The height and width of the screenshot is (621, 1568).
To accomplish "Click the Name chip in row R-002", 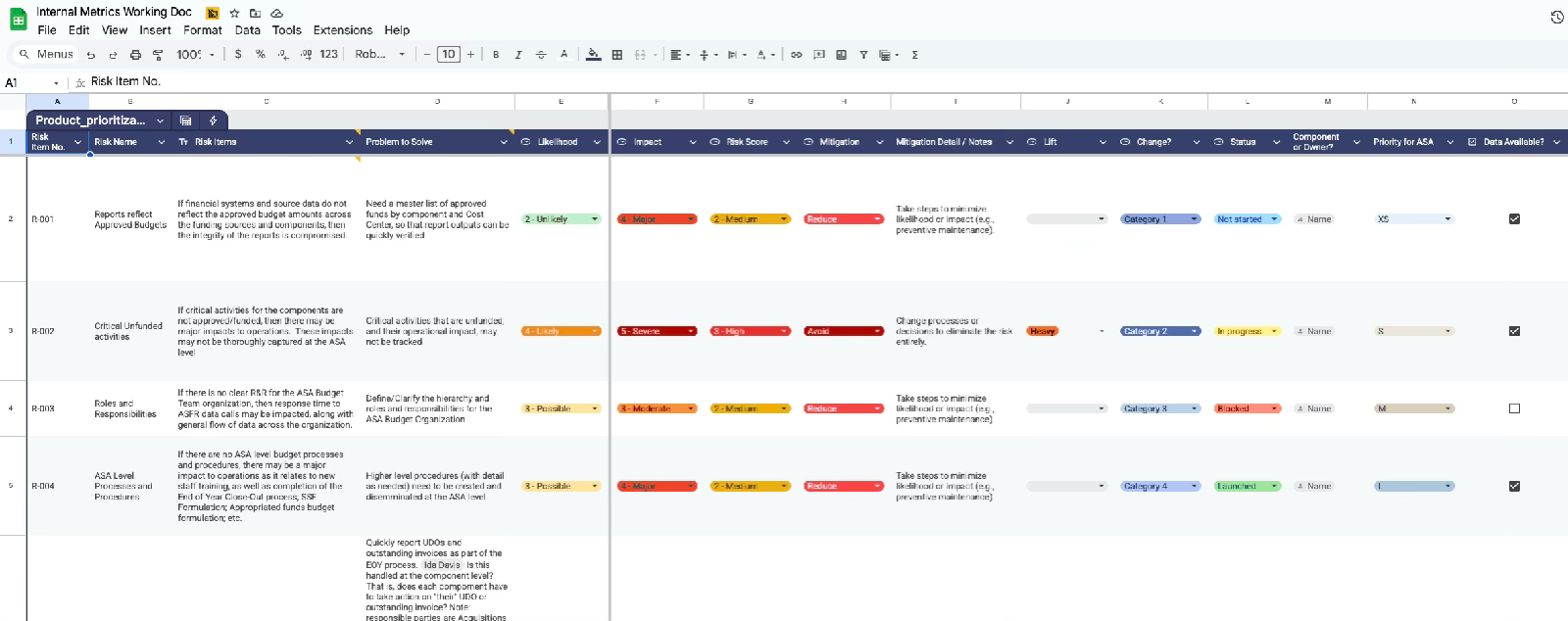I will point(1313,331).
